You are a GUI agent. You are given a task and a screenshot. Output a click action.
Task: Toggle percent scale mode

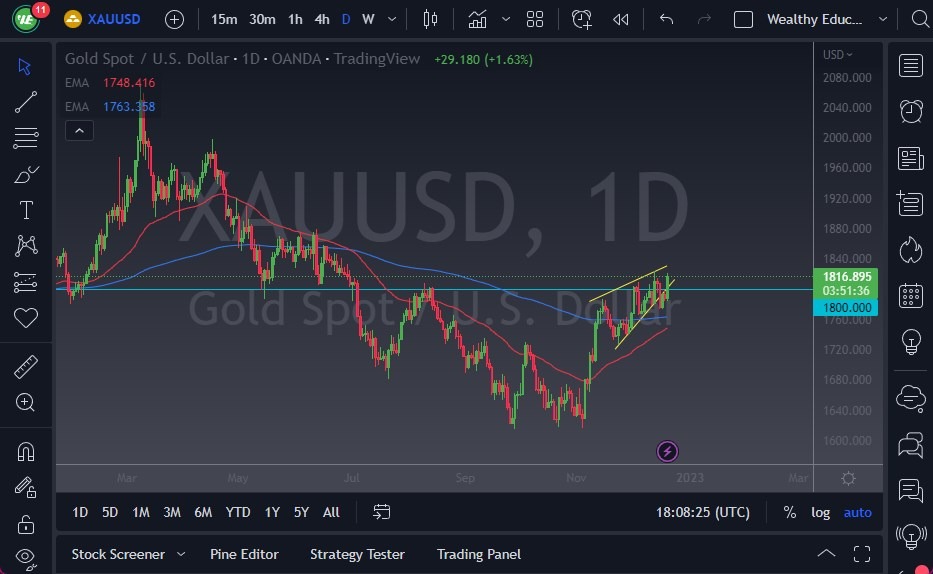coord(790,512)
